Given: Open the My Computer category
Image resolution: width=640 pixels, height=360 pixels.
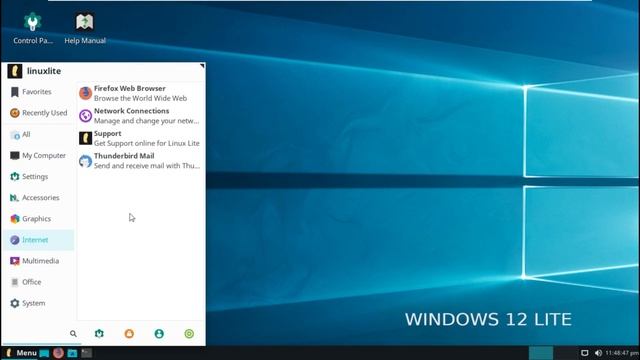Looking at the screenshot, I should click(38, 156).
